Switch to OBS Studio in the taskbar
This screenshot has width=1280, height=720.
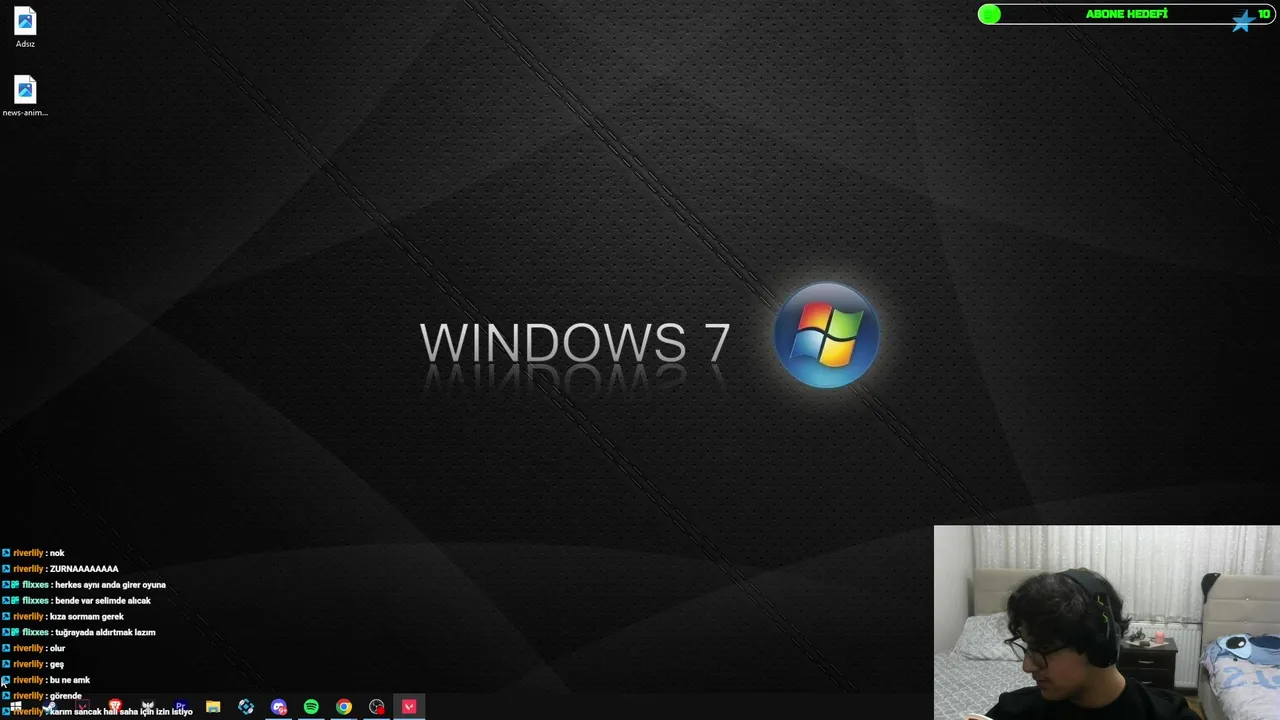click(377, 706)
